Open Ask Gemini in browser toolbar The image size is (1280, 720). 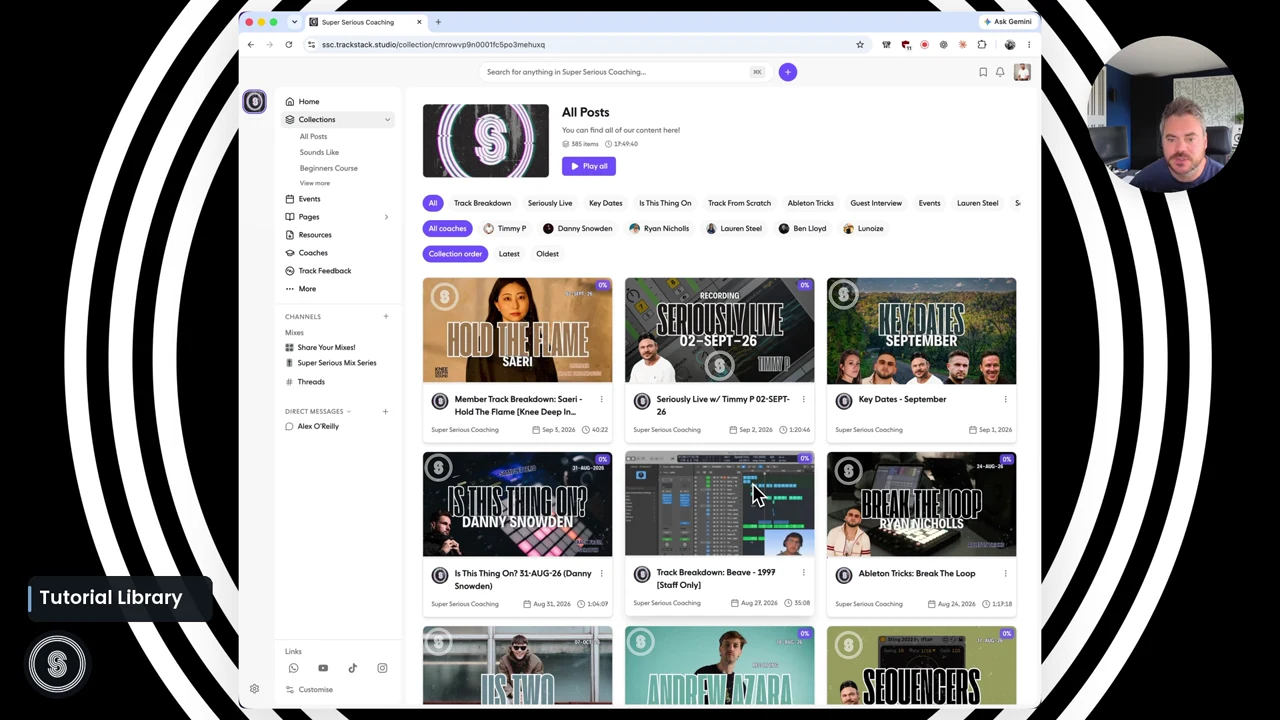coord(1007,21)
